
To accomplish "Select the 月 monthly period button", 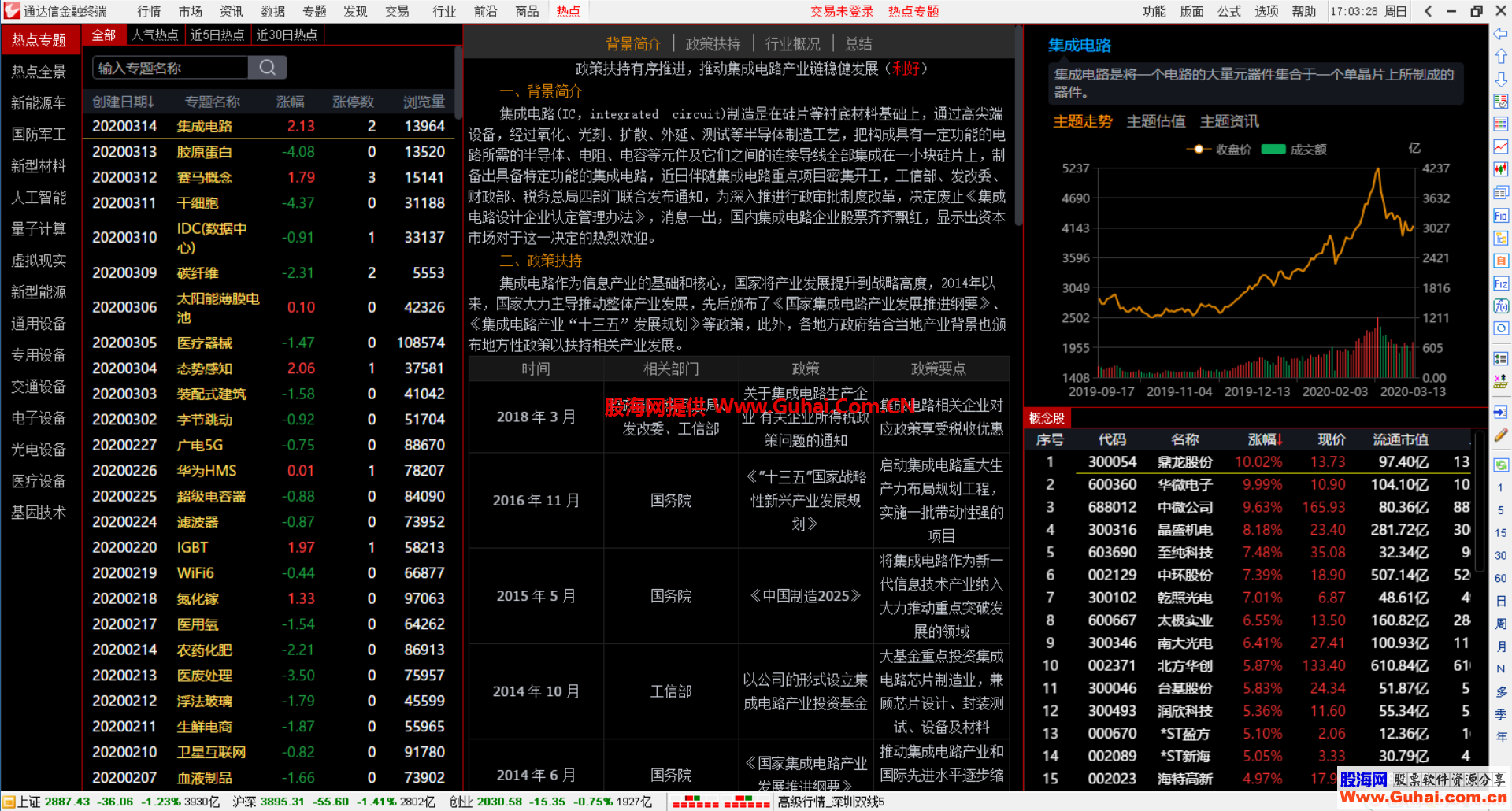I will point(1501,646).
